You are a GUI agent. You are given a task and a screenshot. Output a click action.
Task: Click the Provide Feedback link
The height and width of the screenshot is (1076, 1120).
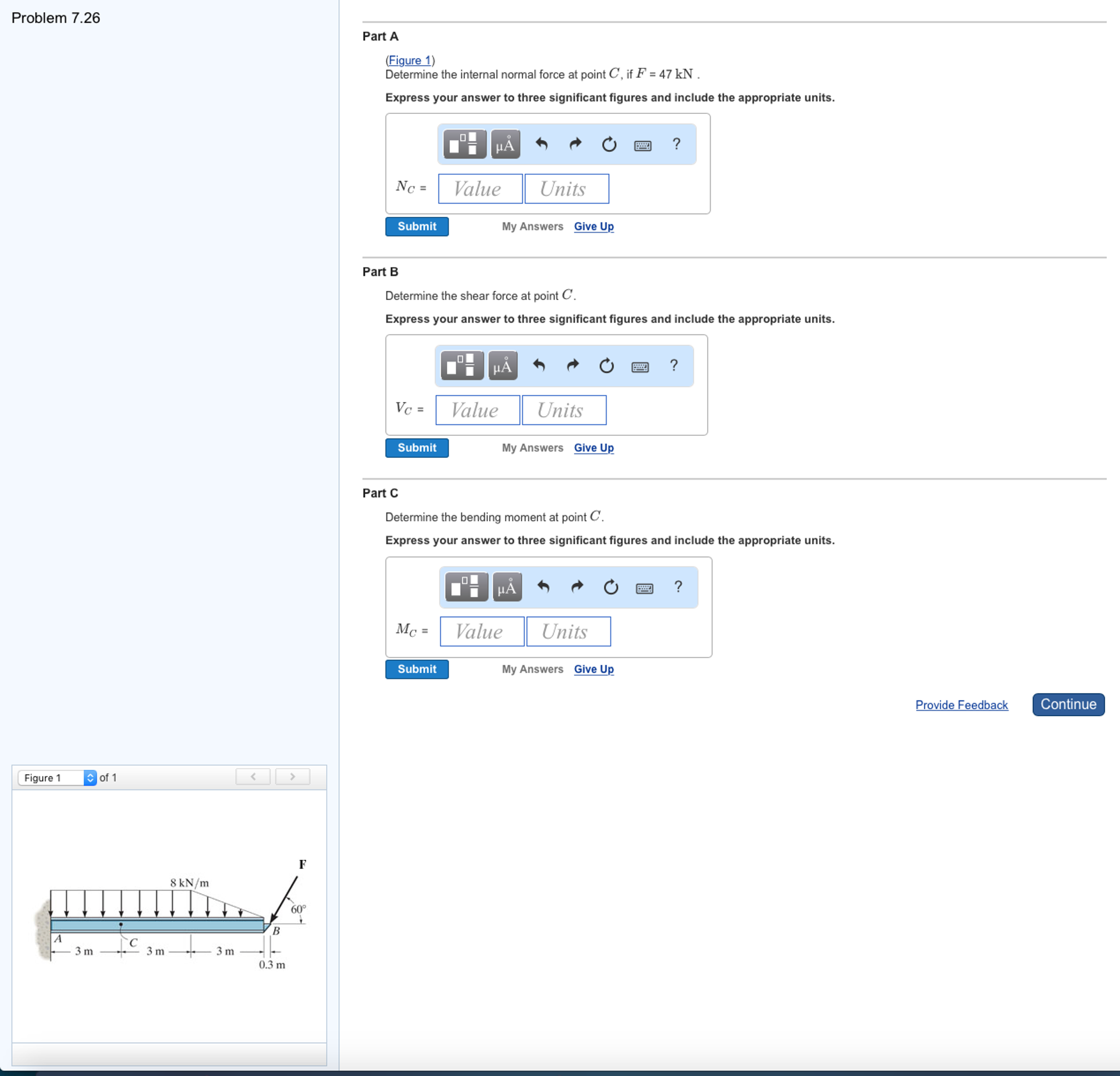click(x=961, y=704)
